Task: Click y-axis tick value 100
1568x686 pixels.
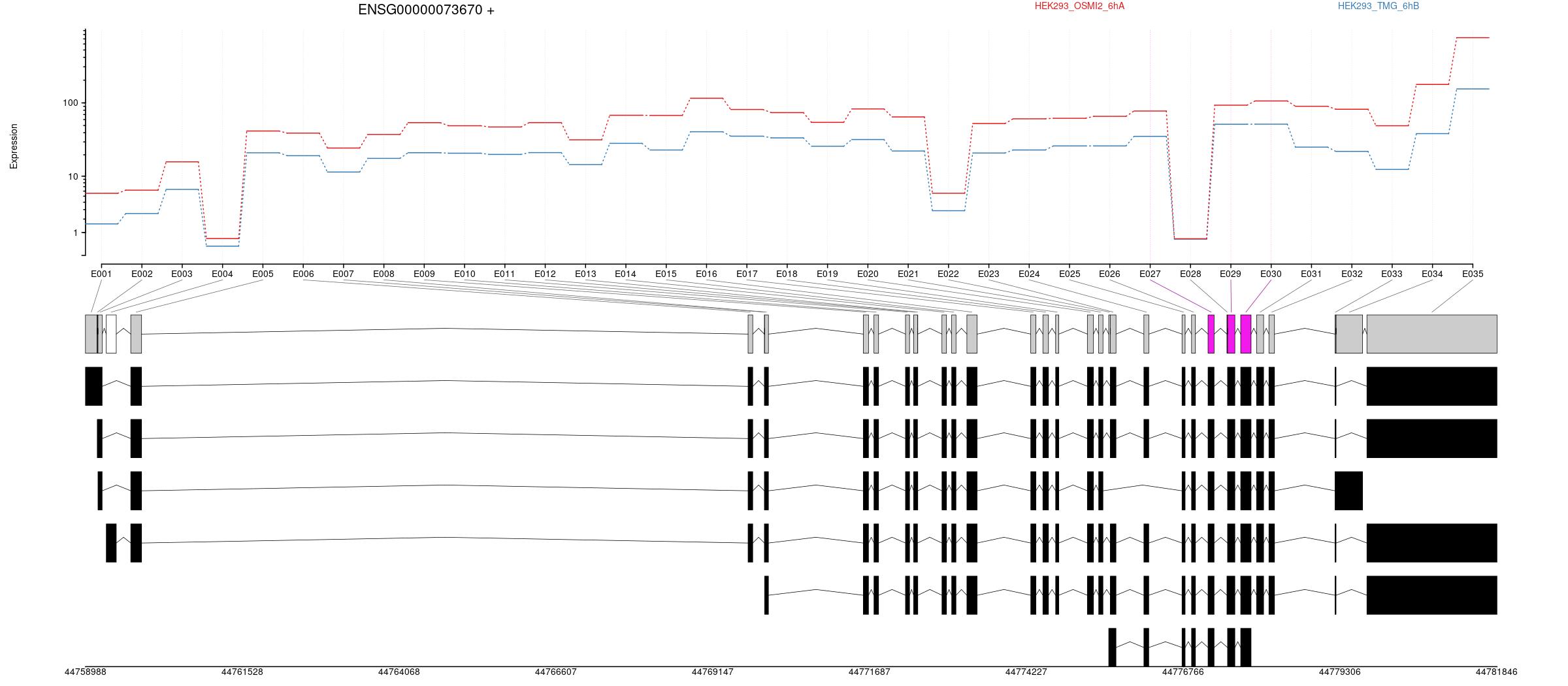Action: (x=71, y=103)
